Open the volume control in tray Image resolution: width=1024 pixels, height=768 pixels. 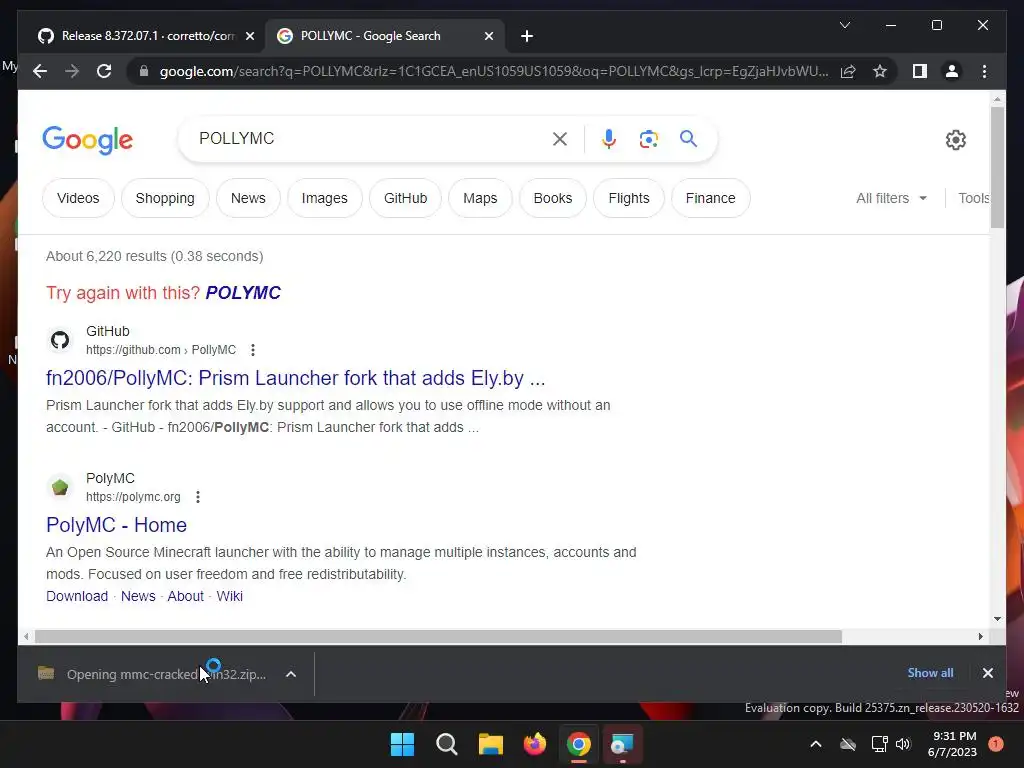point(903,744)
